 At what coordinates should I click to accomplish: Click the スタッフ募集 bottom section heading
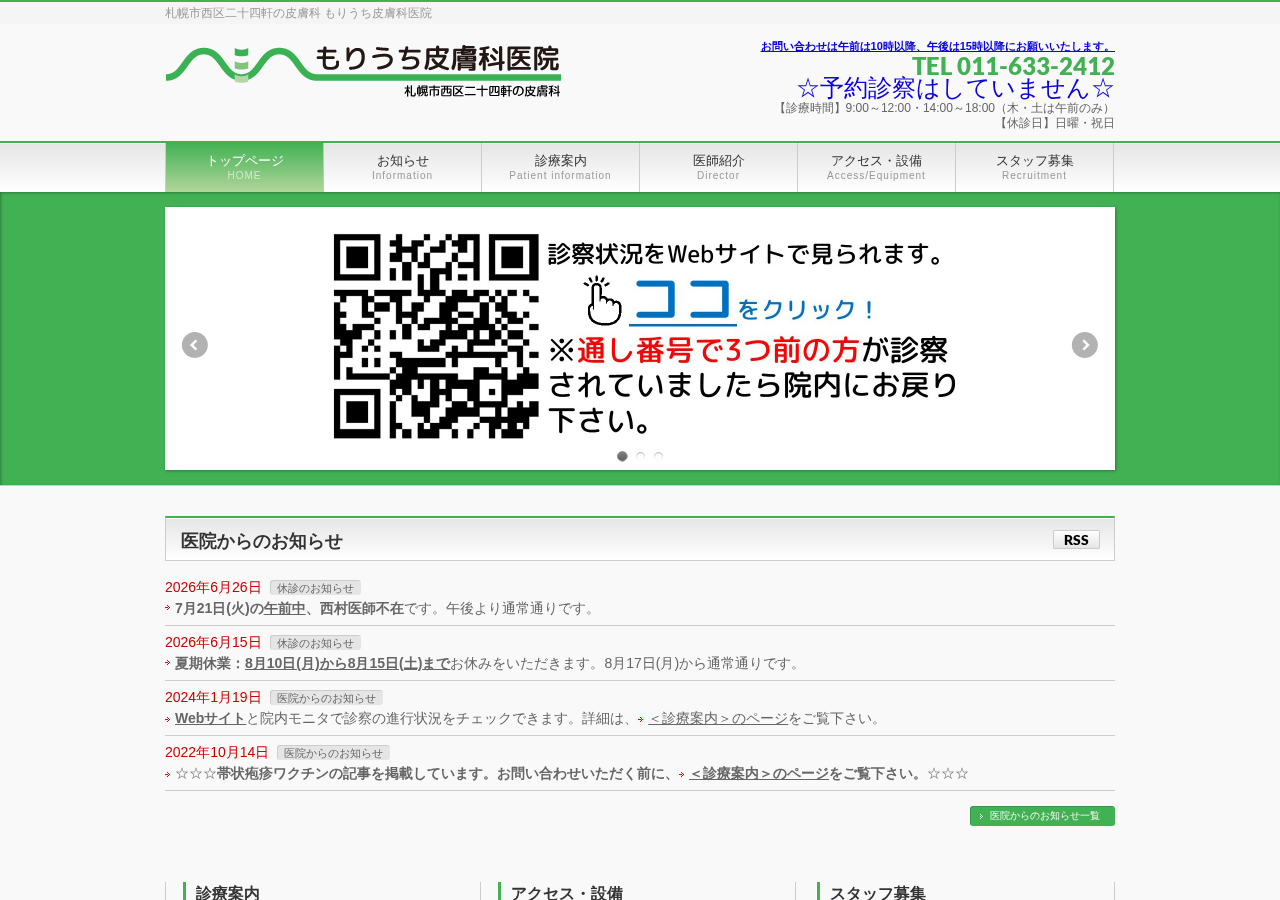tap(877, 893)
